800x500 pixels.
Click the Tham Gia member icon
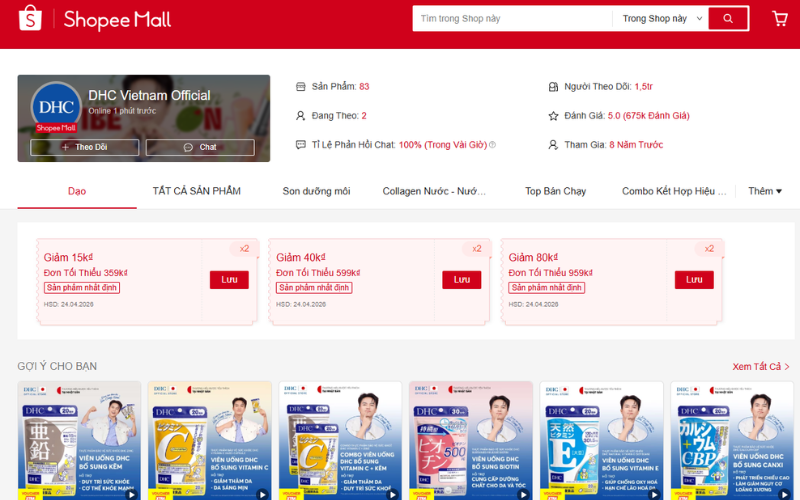coord(553,145)
